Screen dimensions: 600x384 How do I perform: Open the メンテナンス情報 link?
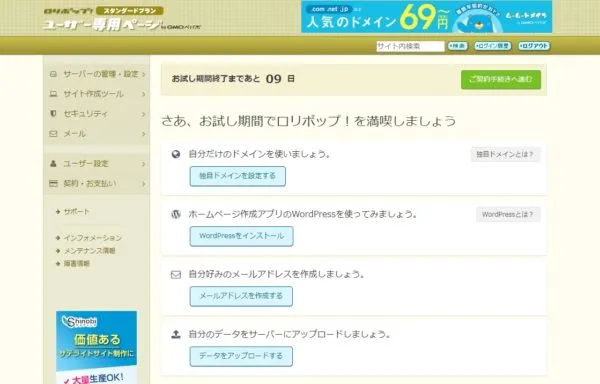tap(90, 251)
